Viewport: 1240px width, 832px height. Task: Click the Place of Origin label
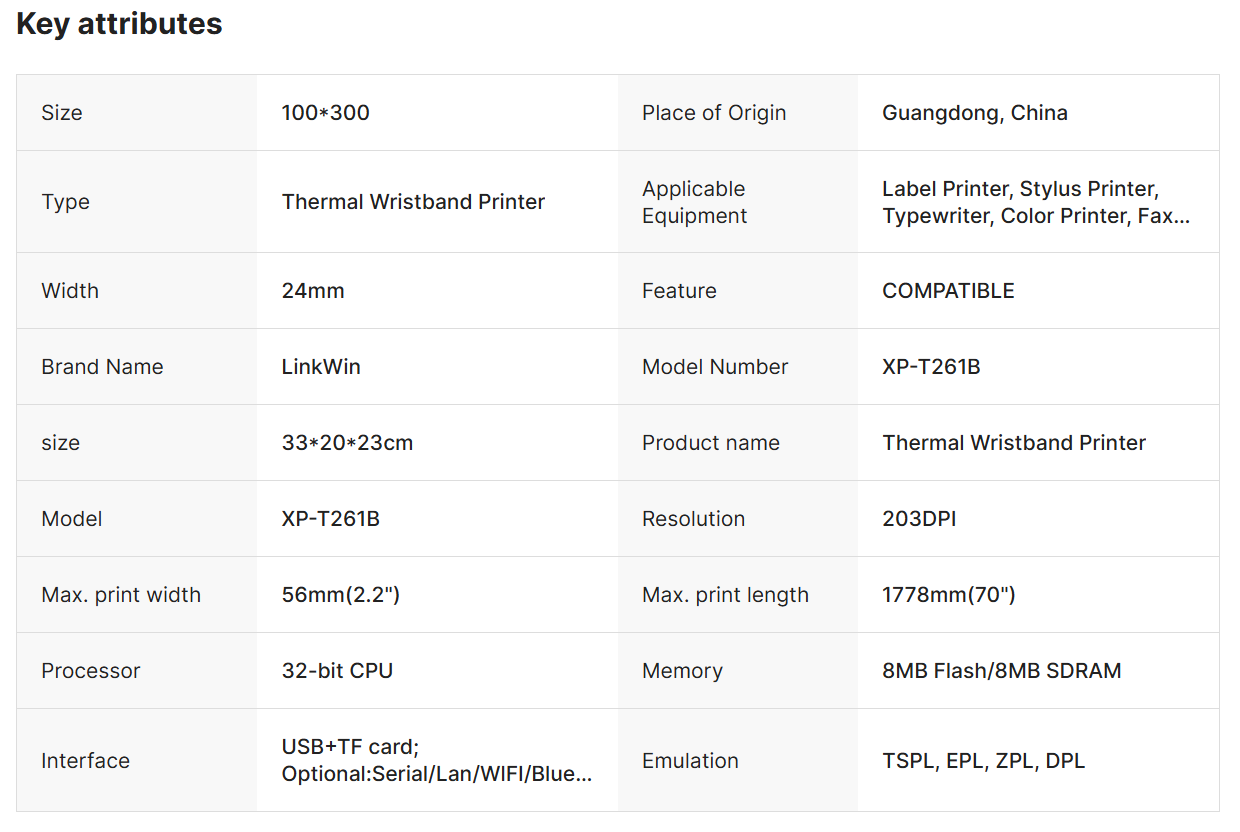[714, 113]
